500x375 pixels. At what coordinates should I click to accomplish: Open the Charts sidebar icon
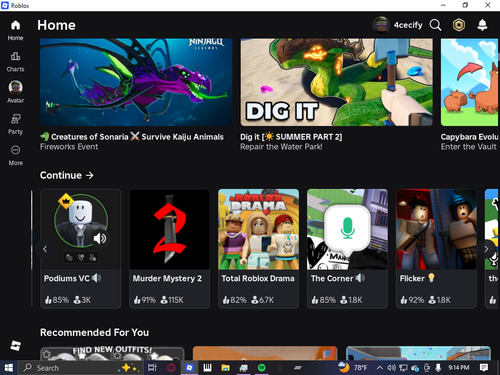(x=15, y=57)
